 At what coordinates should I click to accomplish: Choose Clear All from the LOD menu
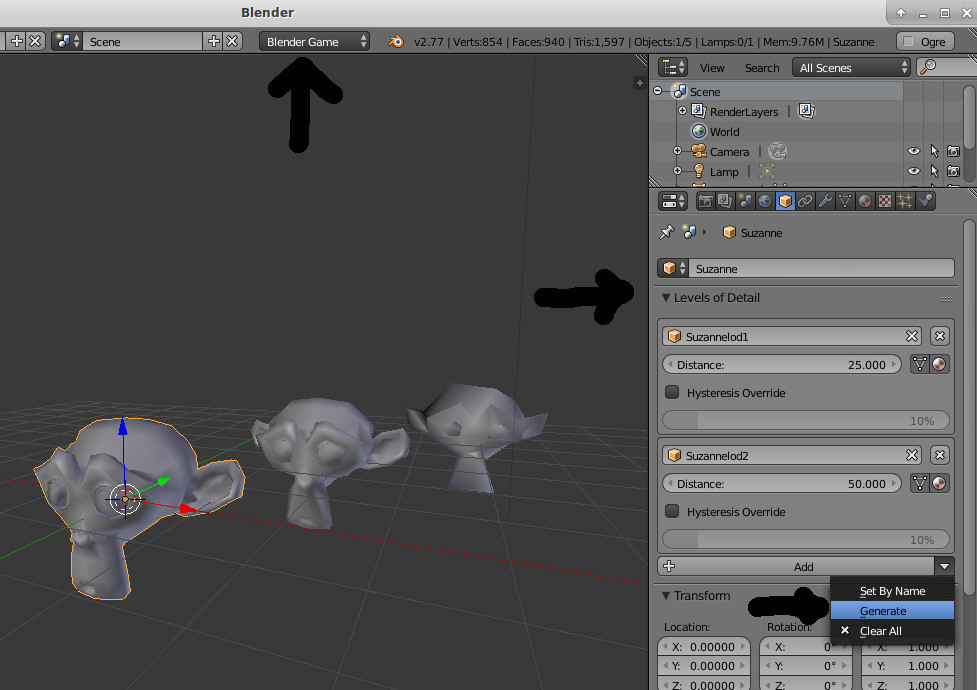[x=892, y=631]
